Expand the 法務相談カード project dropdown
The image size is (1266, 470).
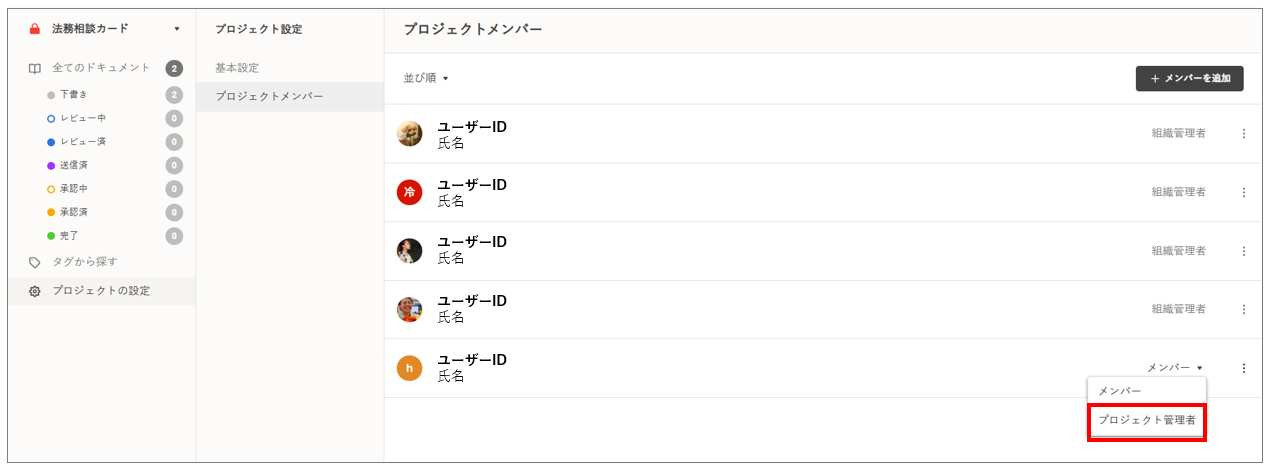pos(177,29)
